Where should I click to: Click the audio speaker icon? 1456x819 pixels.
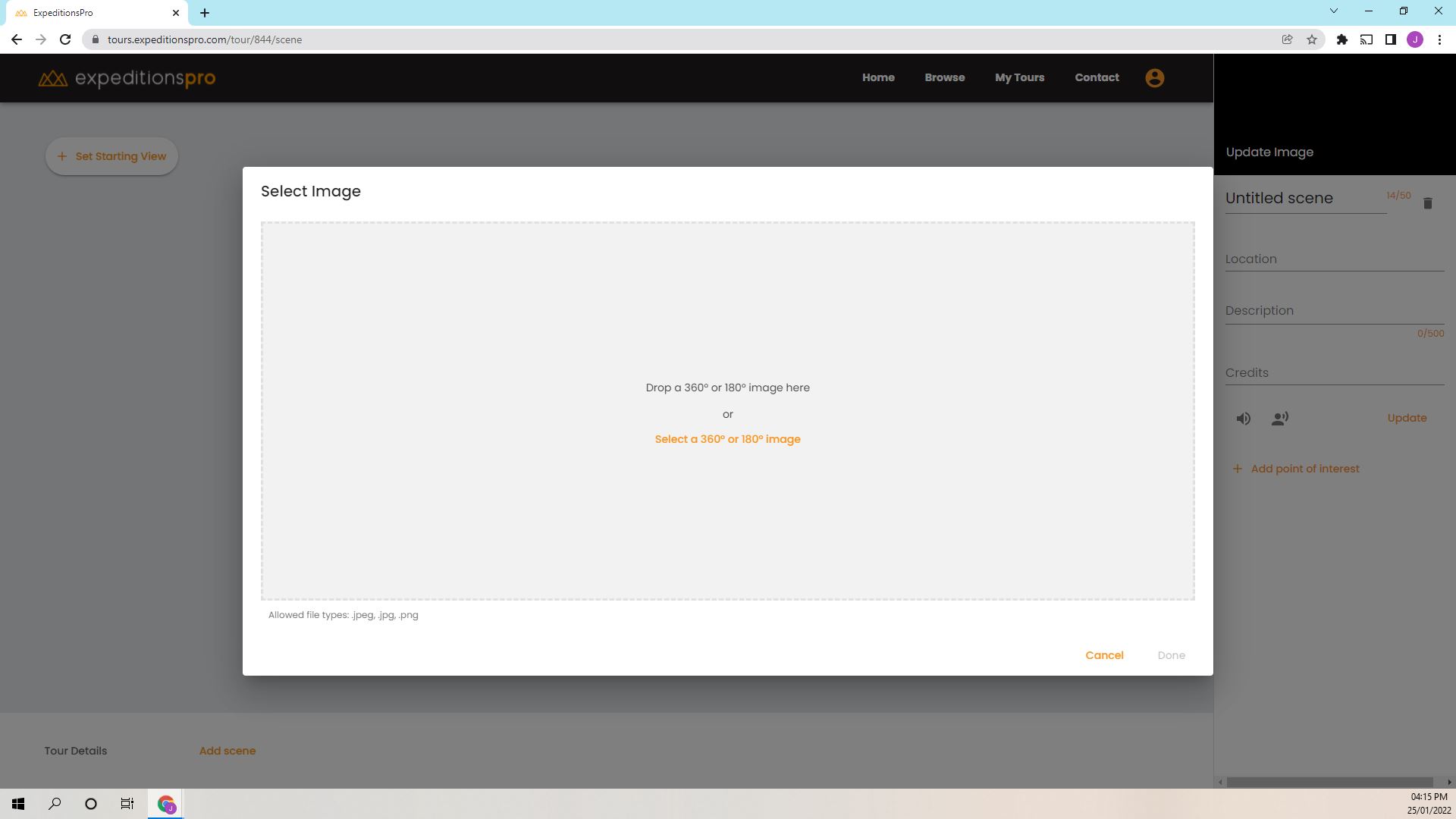tap(1243, 419)
